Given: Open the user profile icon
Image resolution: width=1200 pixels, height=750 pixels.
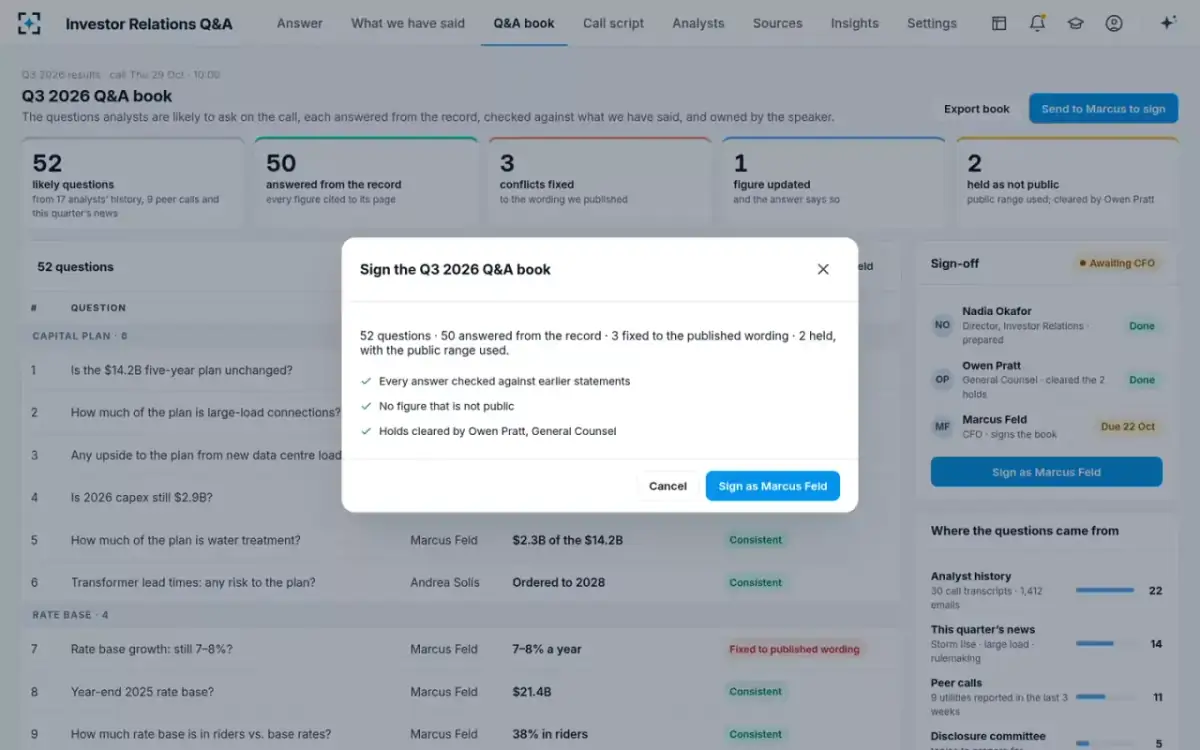Looking at the screenshot, I should tap(1113, 23).
